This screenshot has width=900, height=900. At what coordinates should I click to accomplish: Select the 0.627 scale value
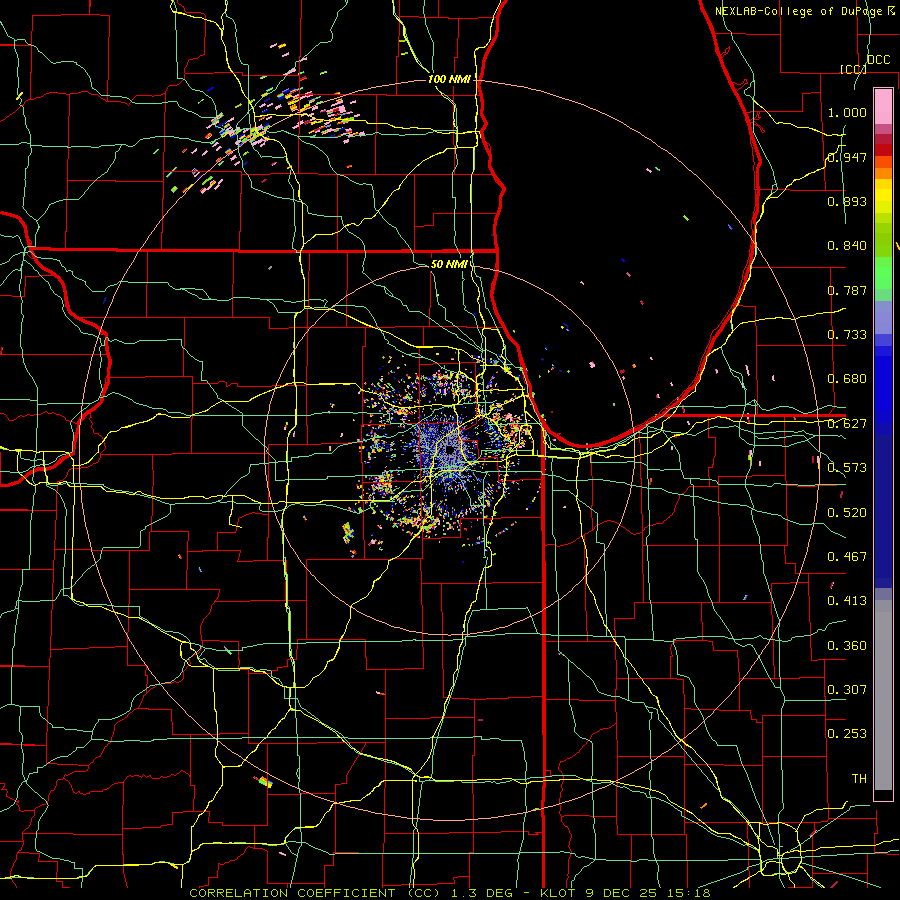(x=847, y=424)
